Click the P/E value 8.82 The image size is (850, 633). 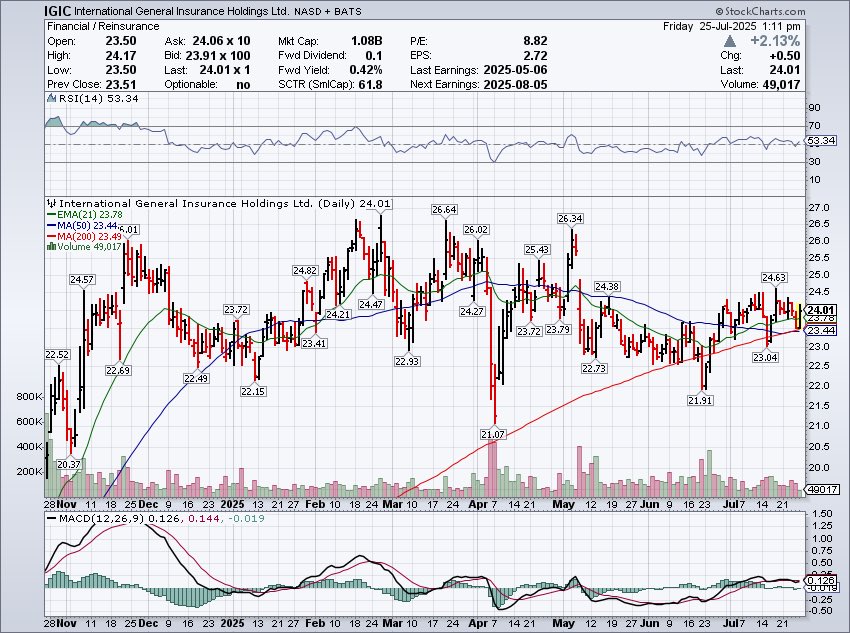click(x=535, y=41)
